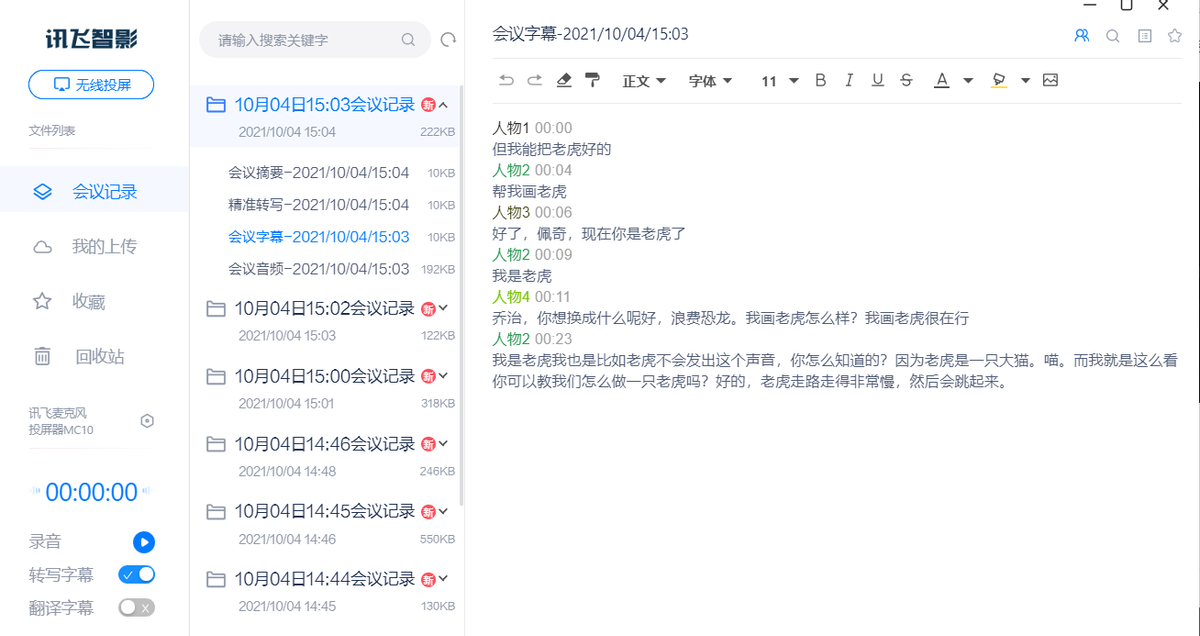Screen dimensions: 1200x636
Task: Expand the 10月04日14:44 record chevron
Action: tap(443, 578)
